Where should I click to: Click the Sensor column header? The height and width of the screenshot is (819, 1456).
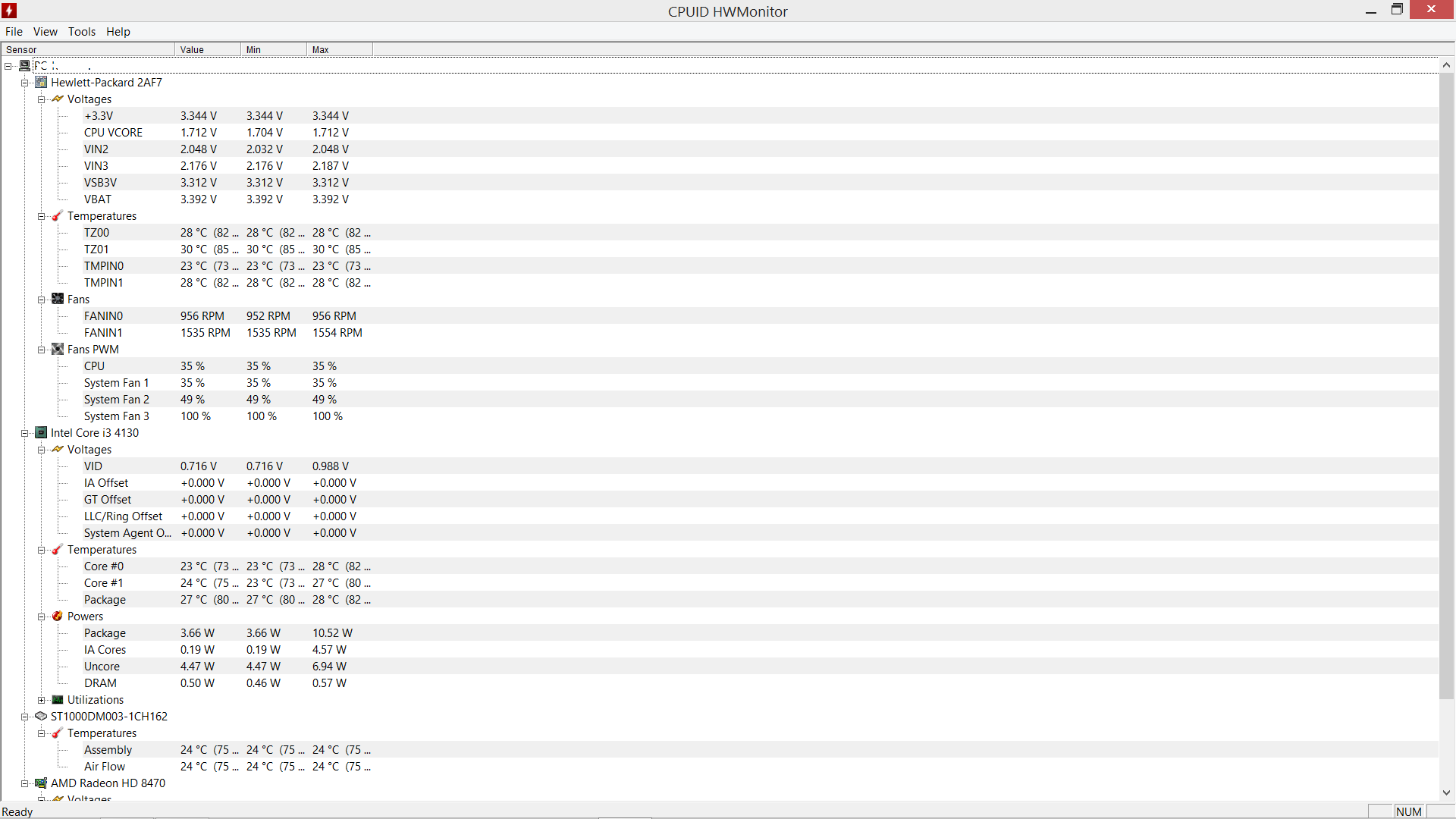(87, 49)
